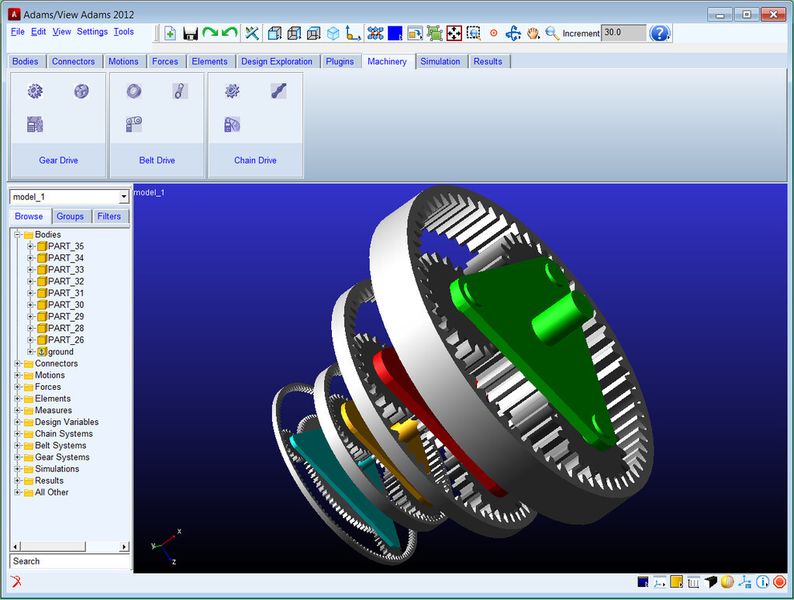Select PART_26 in the tree
The image size is (794, 600).
66,340
